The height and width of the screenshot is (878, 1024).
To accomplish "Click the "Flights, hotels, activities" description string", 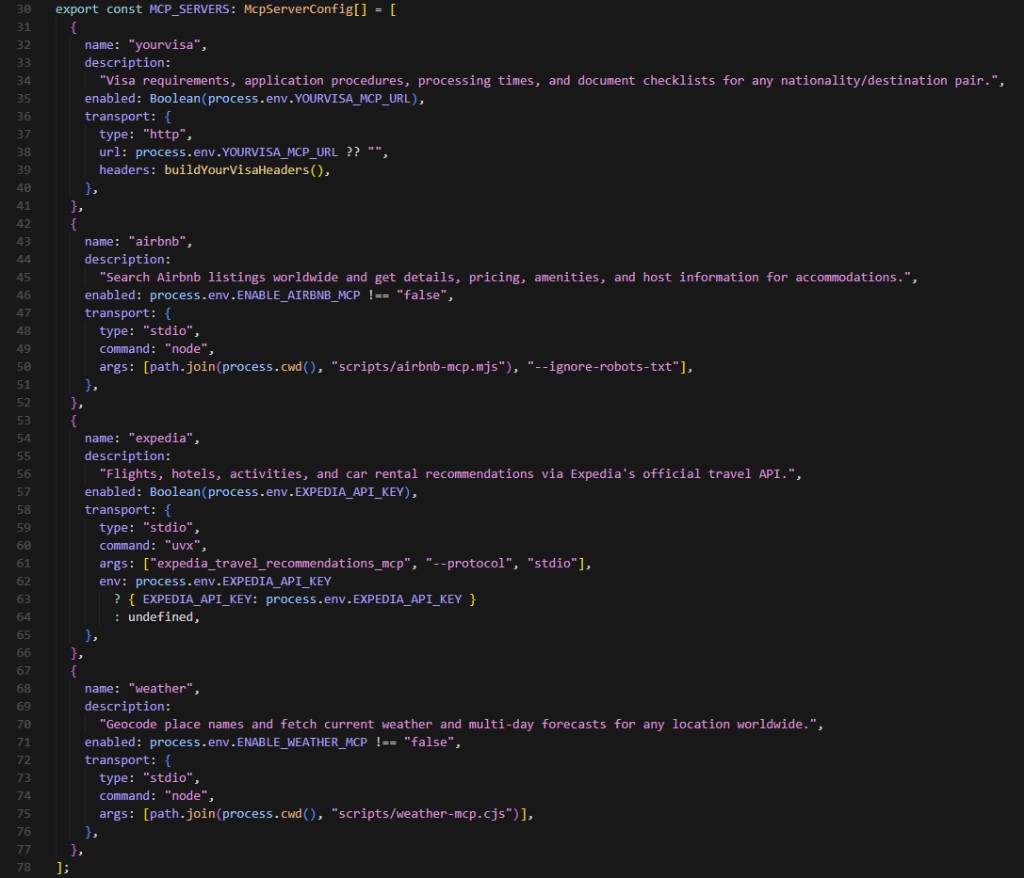I will click(447, 474).
